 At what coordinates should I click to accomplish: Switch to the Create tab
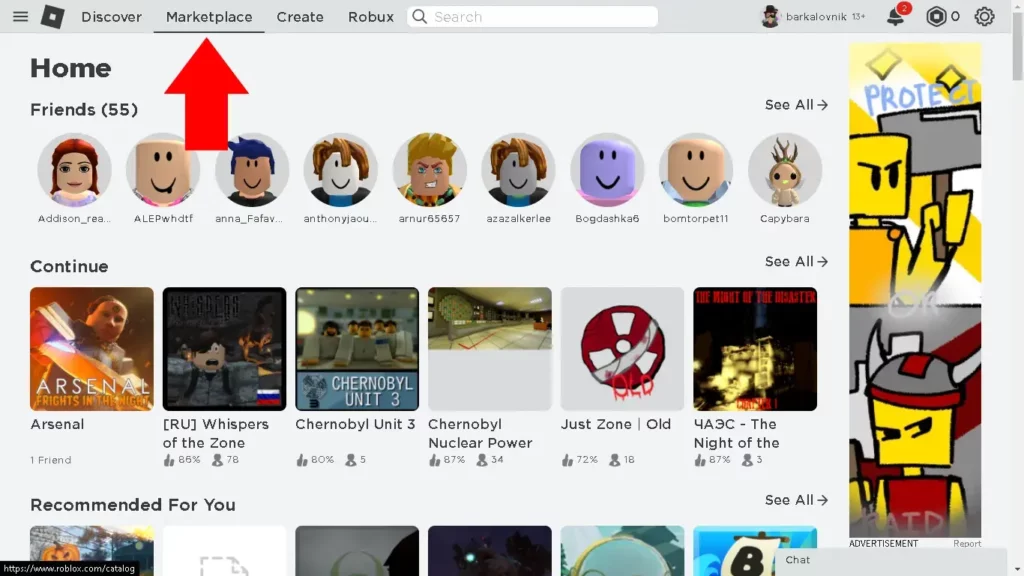click(300, 16)
